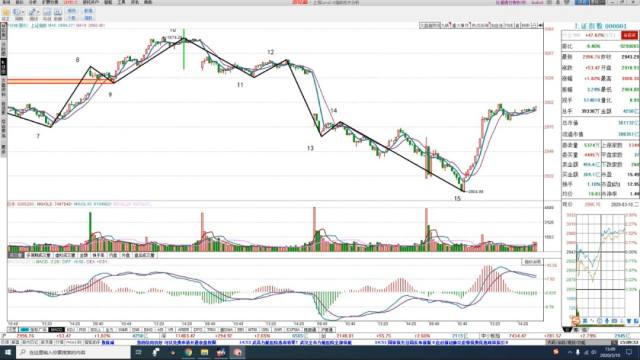This screenshot has height=360, width=640.
Task: Select the black highlighted tab below the volume panel
Action: [x=15, y=255]
